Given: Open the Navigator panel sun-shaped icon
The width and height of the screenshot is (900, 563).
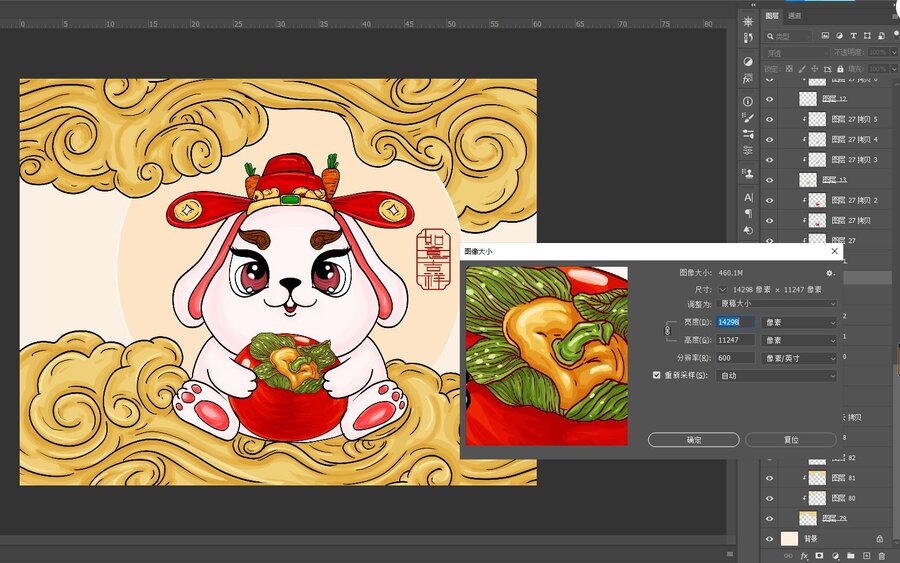Looking at the screenshot, I should [747, 22].
